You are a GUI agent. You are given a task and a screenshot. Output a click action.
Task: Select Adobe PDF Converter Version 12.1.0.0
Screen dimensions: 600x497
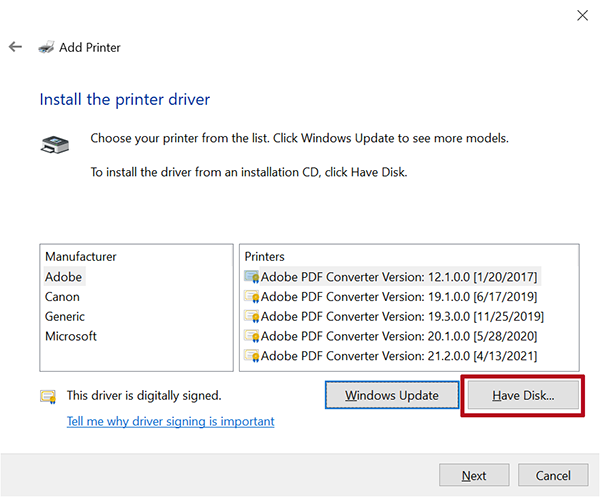coord(399,277)
